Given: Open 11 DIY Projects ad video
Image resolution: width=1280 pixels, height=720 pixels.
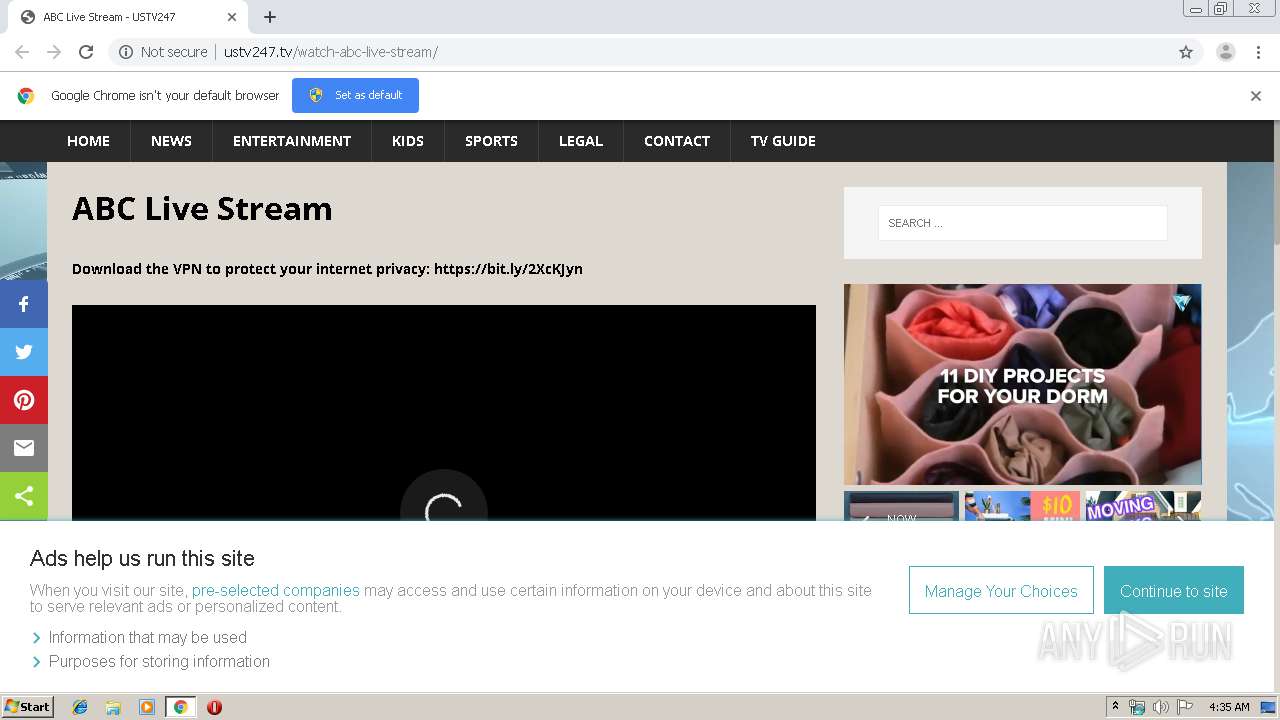Looking at the screenshot, I should pyautogui.click(x=1022, y=385).
